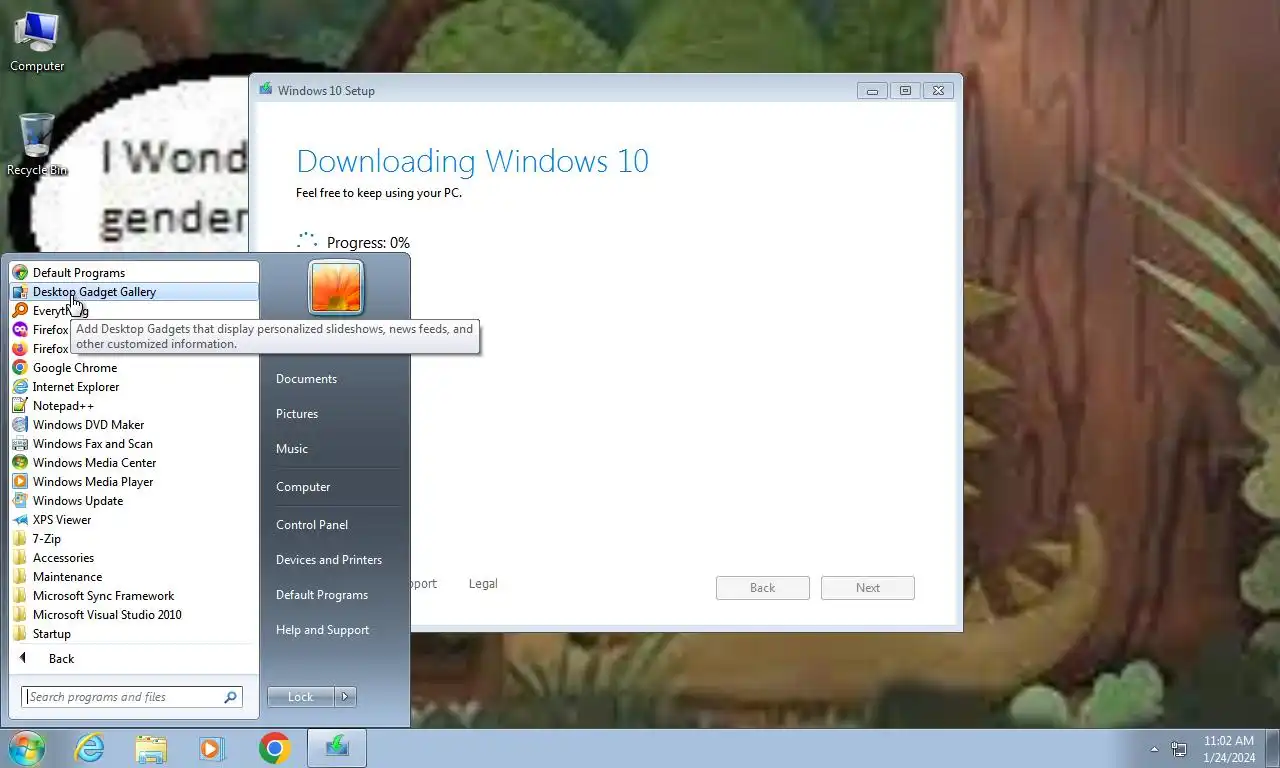This screenshot has height=768, width=1280.
Task: Expand the Startup folder
Action: 134,633
